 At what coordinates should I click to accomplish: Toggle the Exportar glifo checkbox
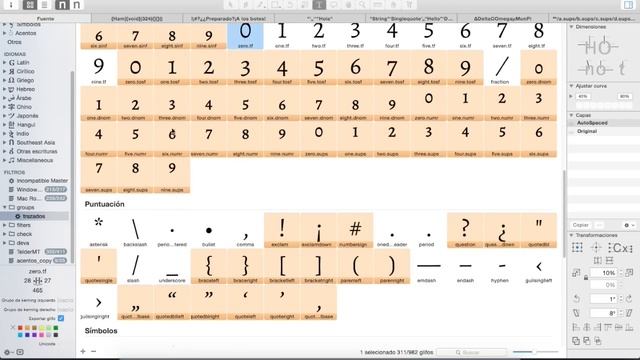(x=61, y=318)
